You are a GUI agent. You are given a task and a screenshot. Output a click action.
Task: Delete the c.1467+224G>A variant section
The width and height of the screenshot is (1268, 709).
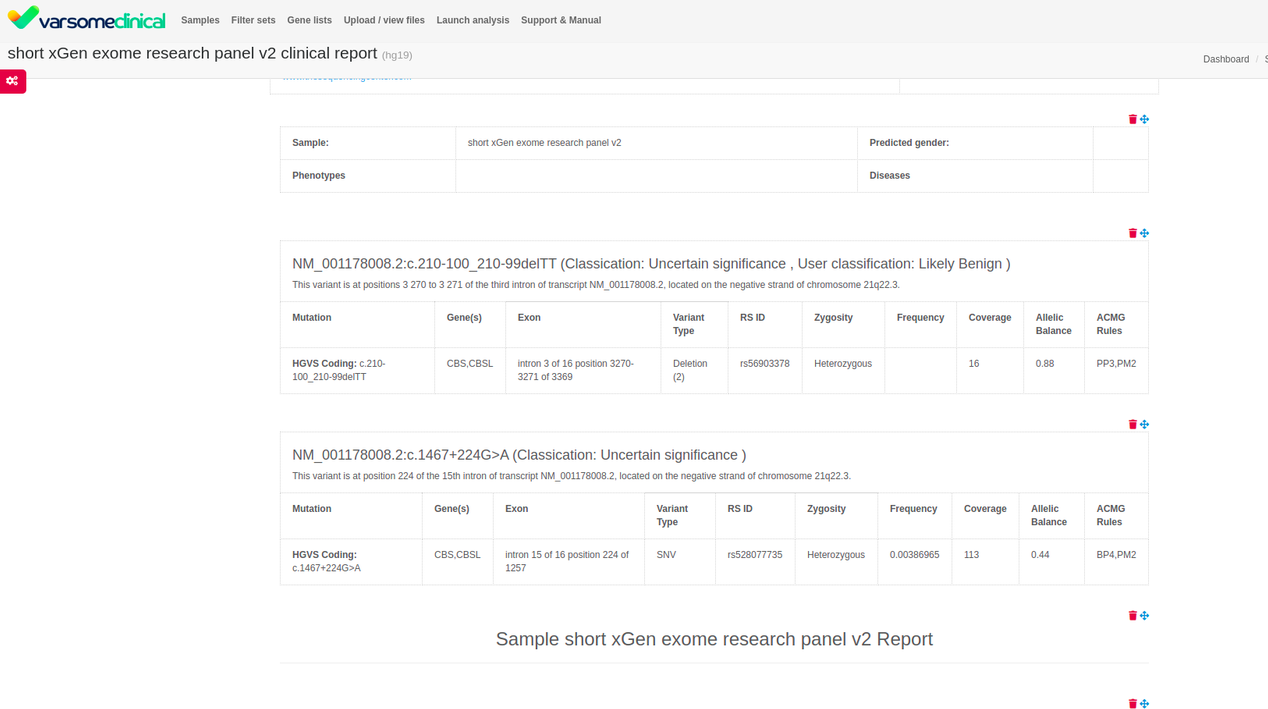1132,424
